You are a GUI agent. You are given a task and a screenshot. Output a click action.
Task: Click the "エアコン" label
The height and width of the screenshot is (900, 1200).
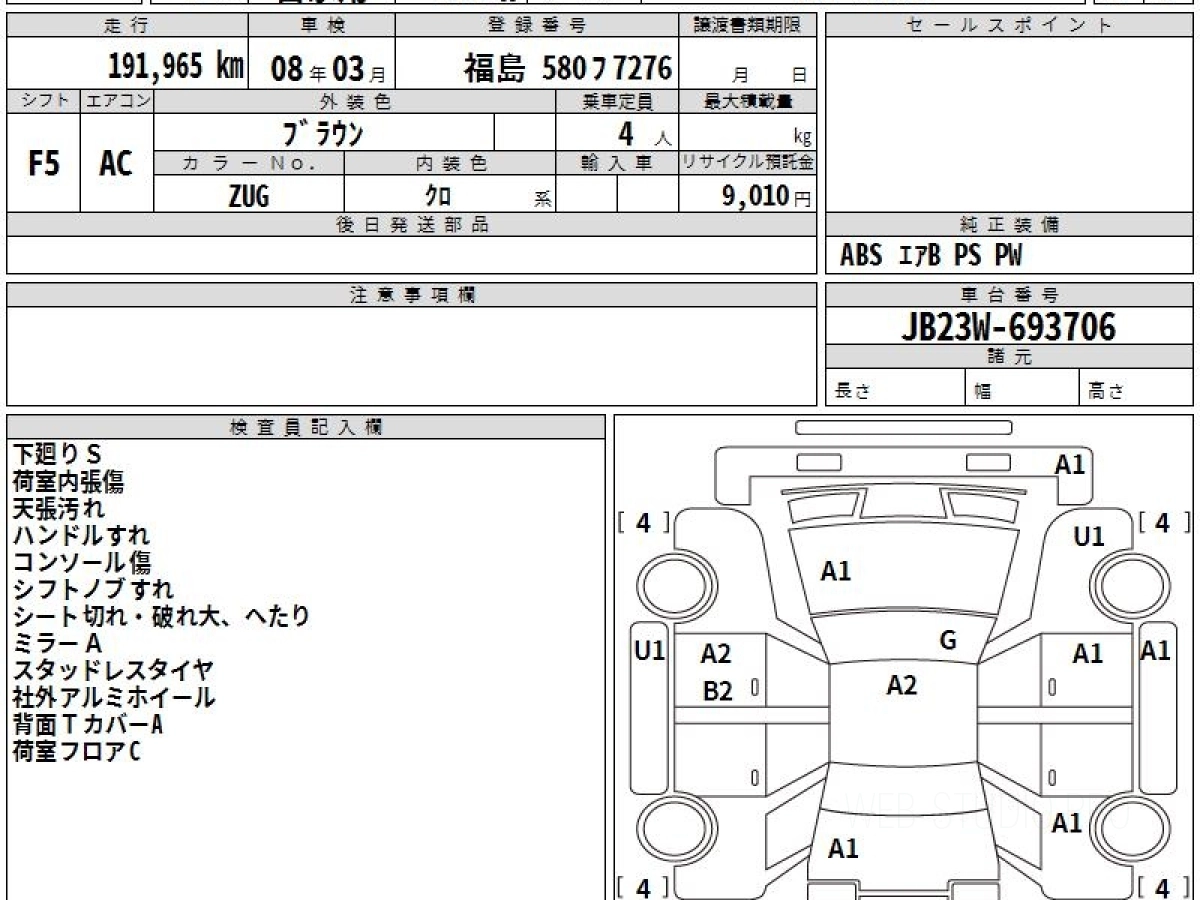coord(117,101)
